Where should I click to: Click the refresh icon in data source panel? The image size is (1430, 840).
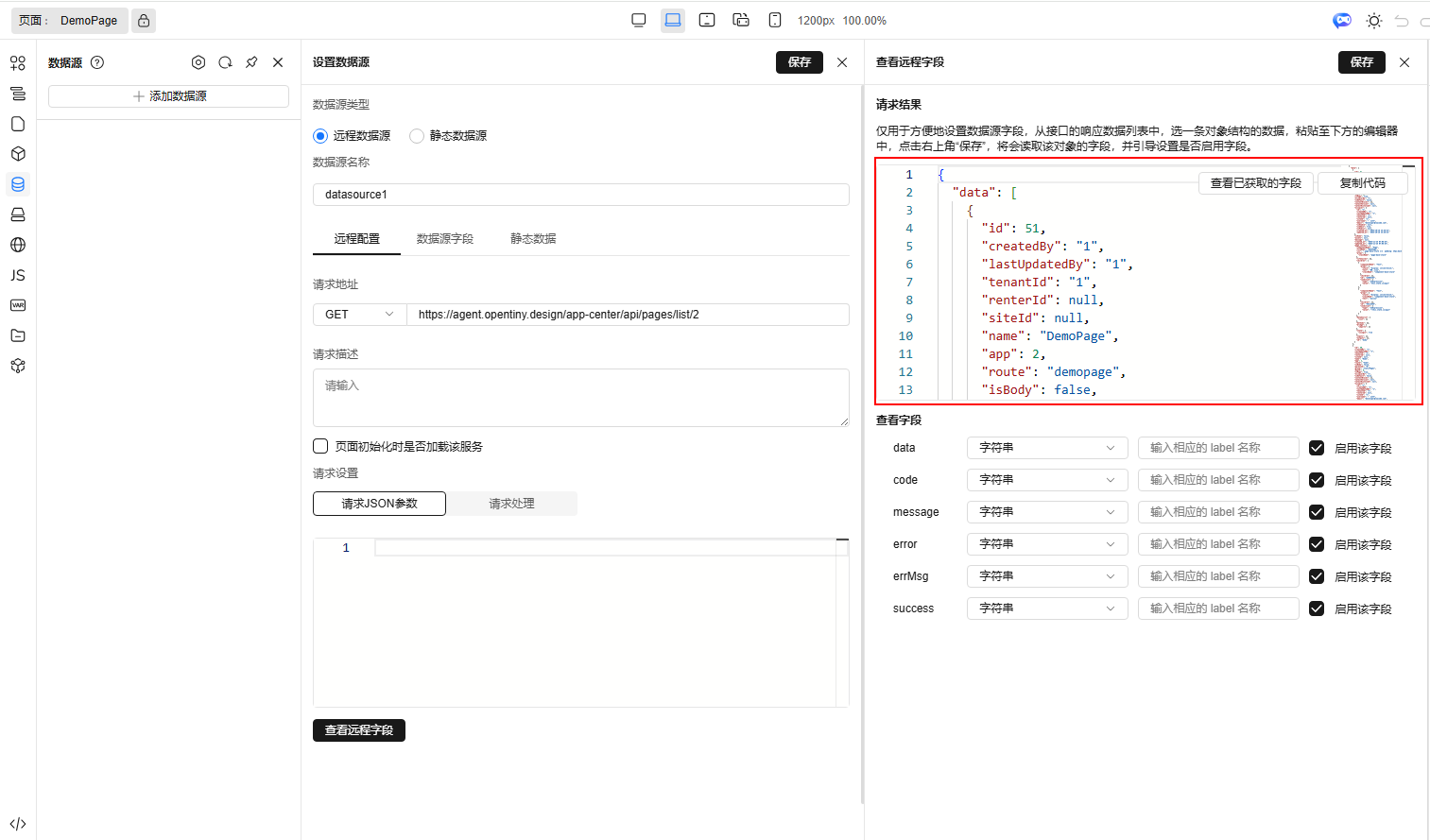point(225,62)
